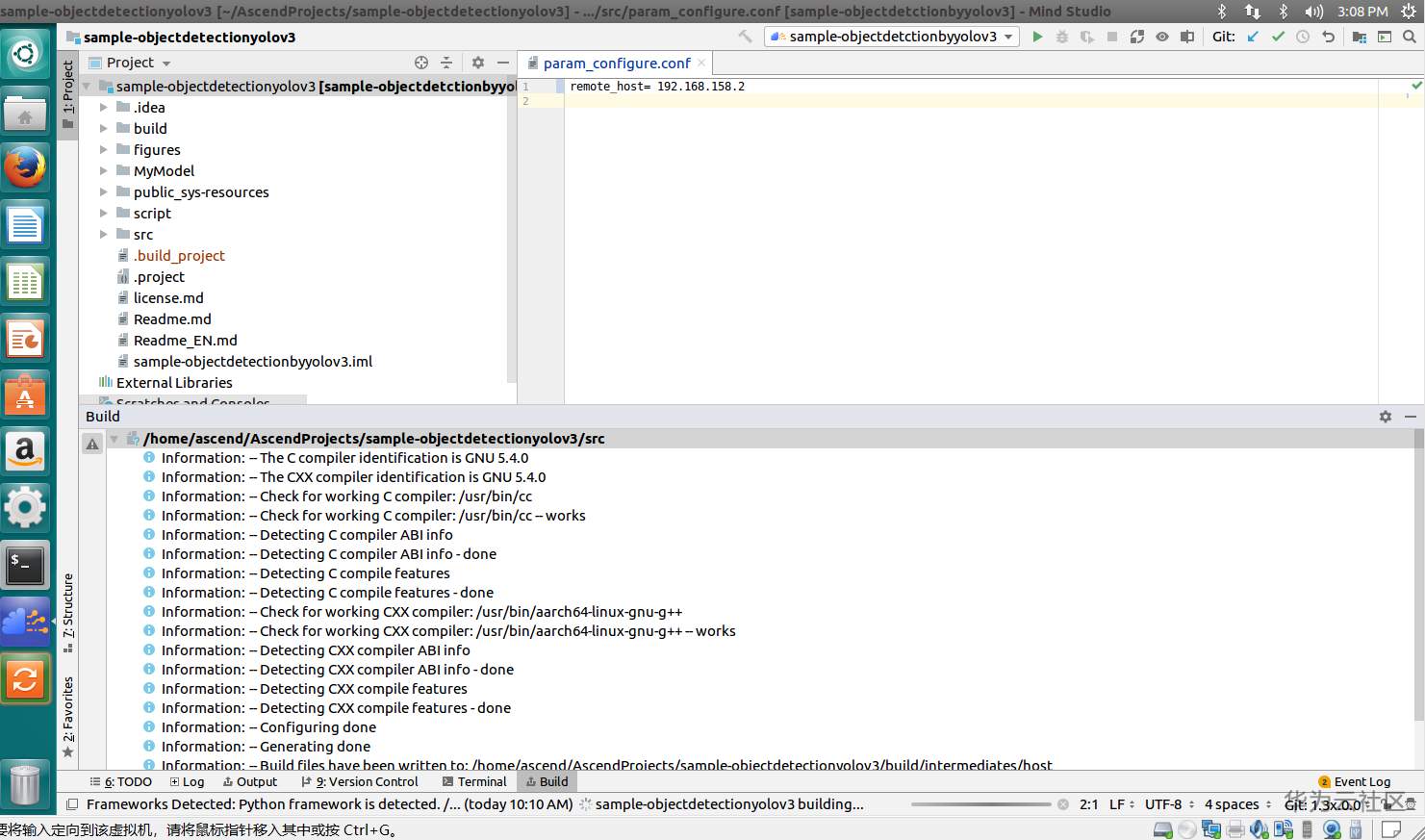Screen dimensions: 1425x840
Task: Click the Build panel vertical scrollbar
Action: (x=1418, y=575)
